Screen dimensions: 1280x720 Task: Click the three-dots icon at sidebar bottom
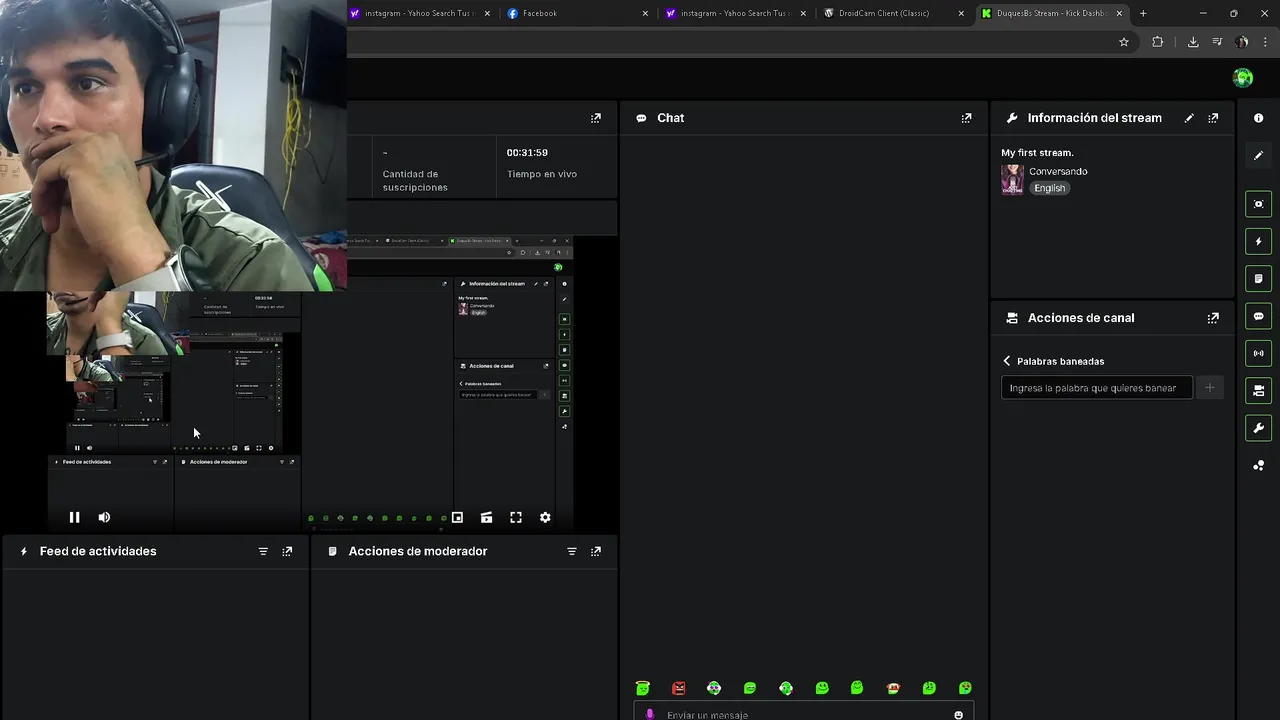tap(1258, 465)
